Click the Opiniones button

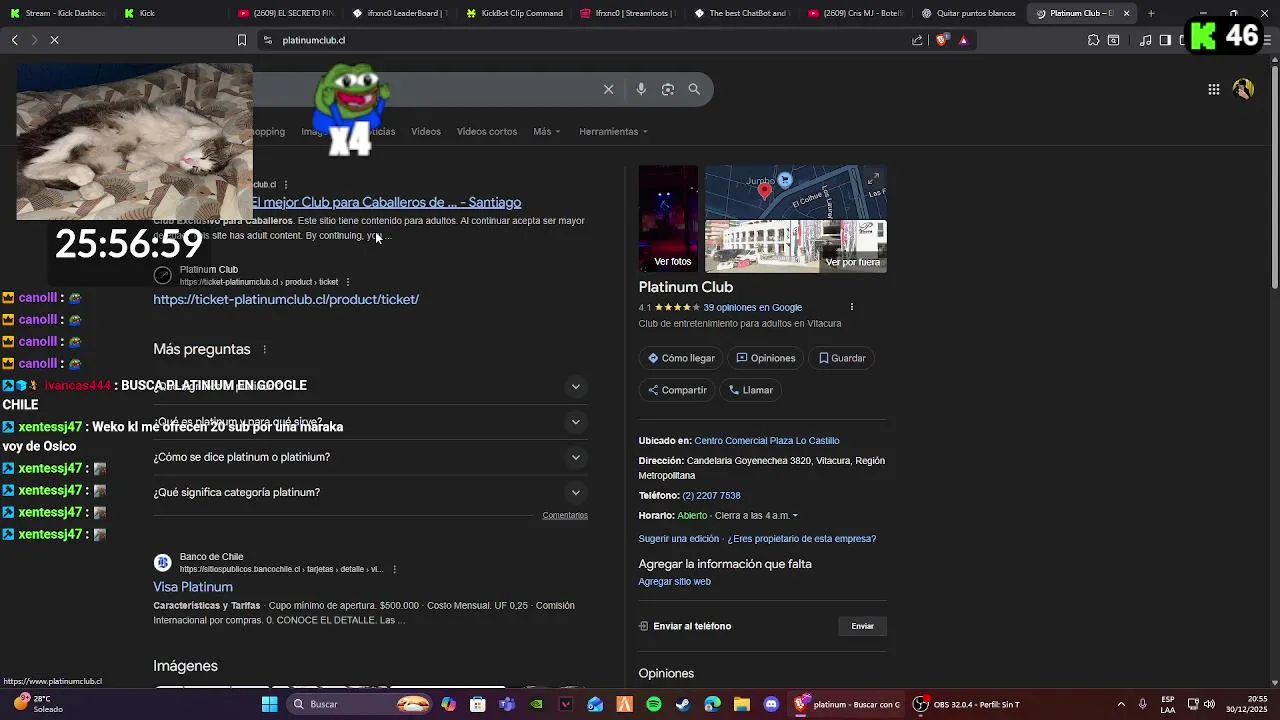766,358
